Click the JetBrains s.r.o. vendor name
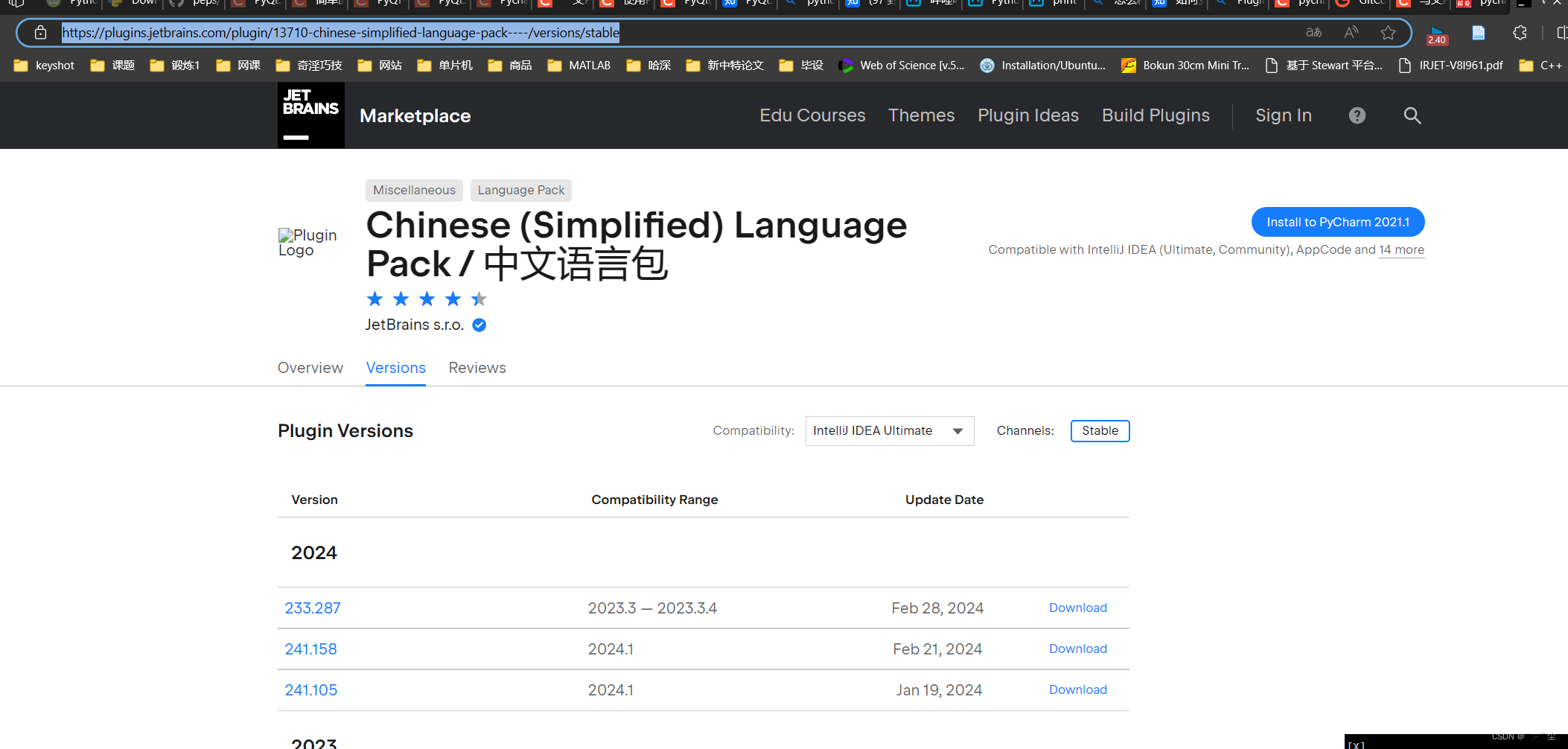 click(415, 325)
